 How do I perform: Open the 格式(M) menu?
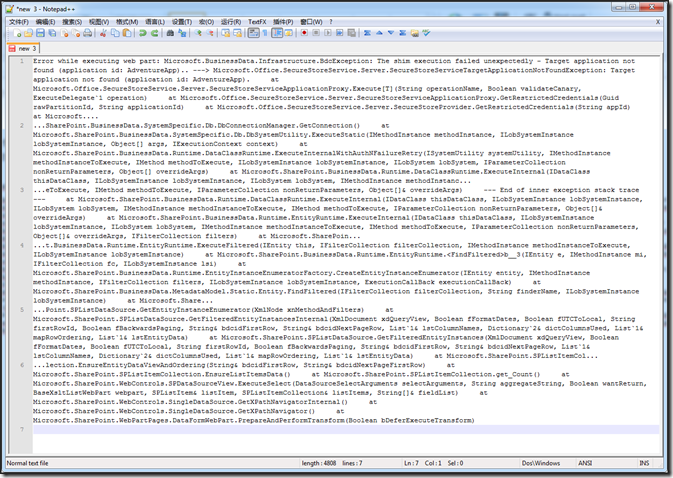(127, 22)
